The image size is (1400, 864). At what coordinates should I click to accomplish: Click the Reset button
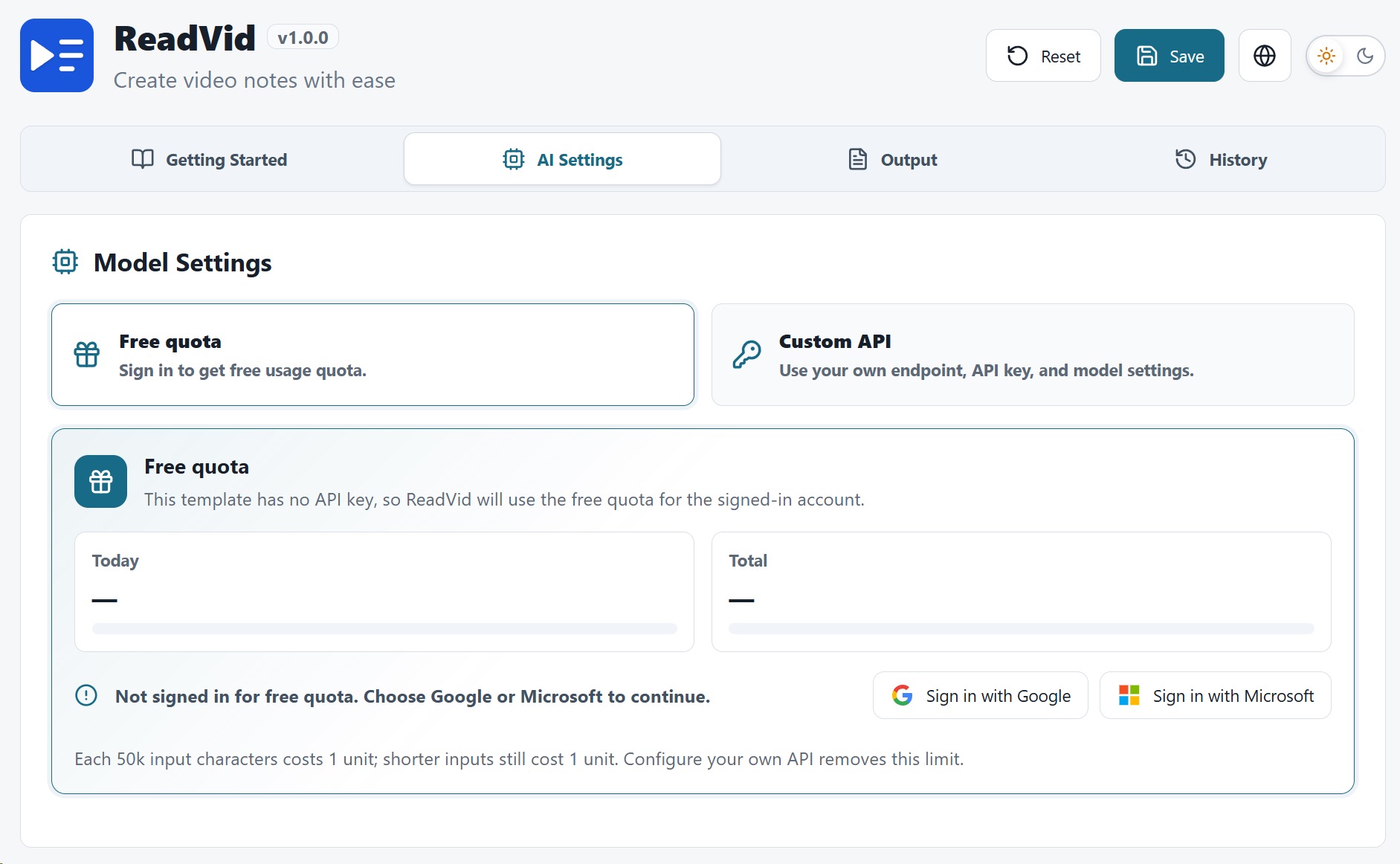pos(1043,56)
